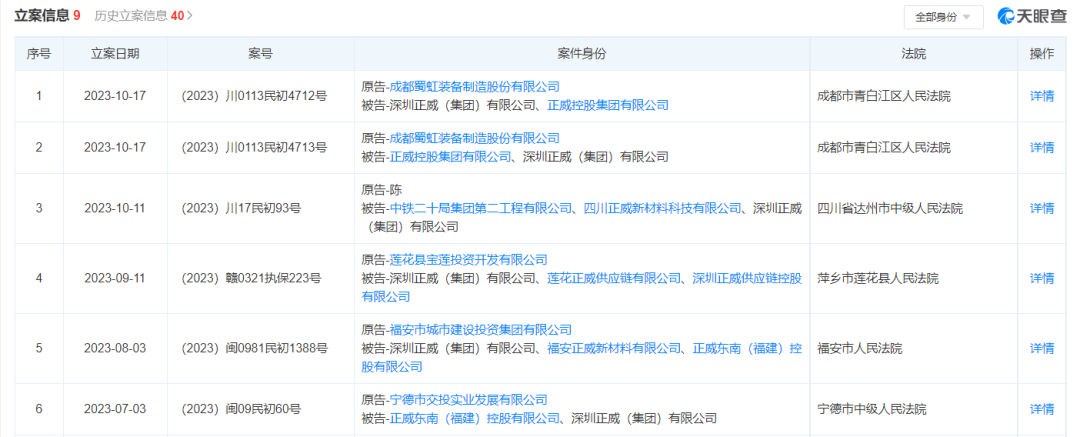This screenshot has height=437, width=1080.
Task: Select case number （2023）川17民初93号
Action: pos(241,208)
